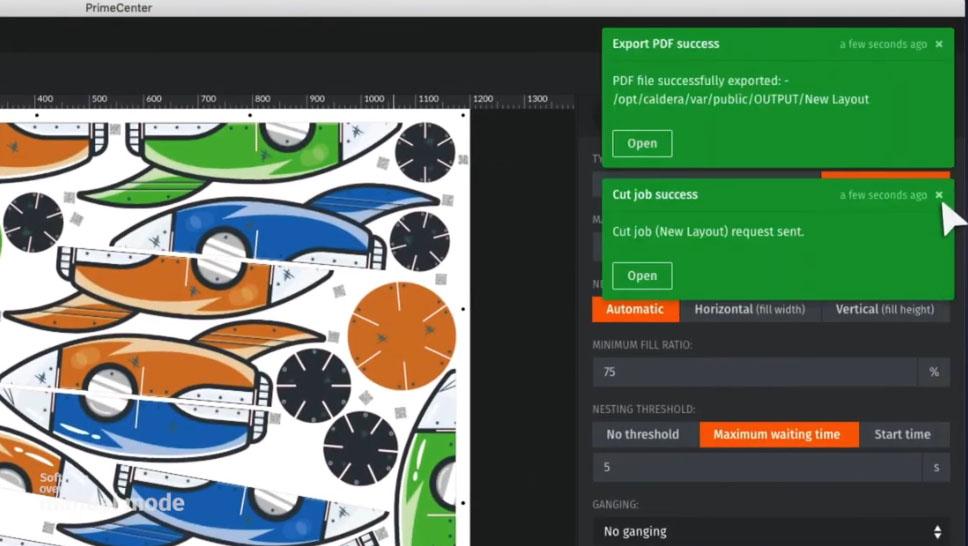Select Vertical (fill height) mode
968x546 pixels.
coord(885,309)
